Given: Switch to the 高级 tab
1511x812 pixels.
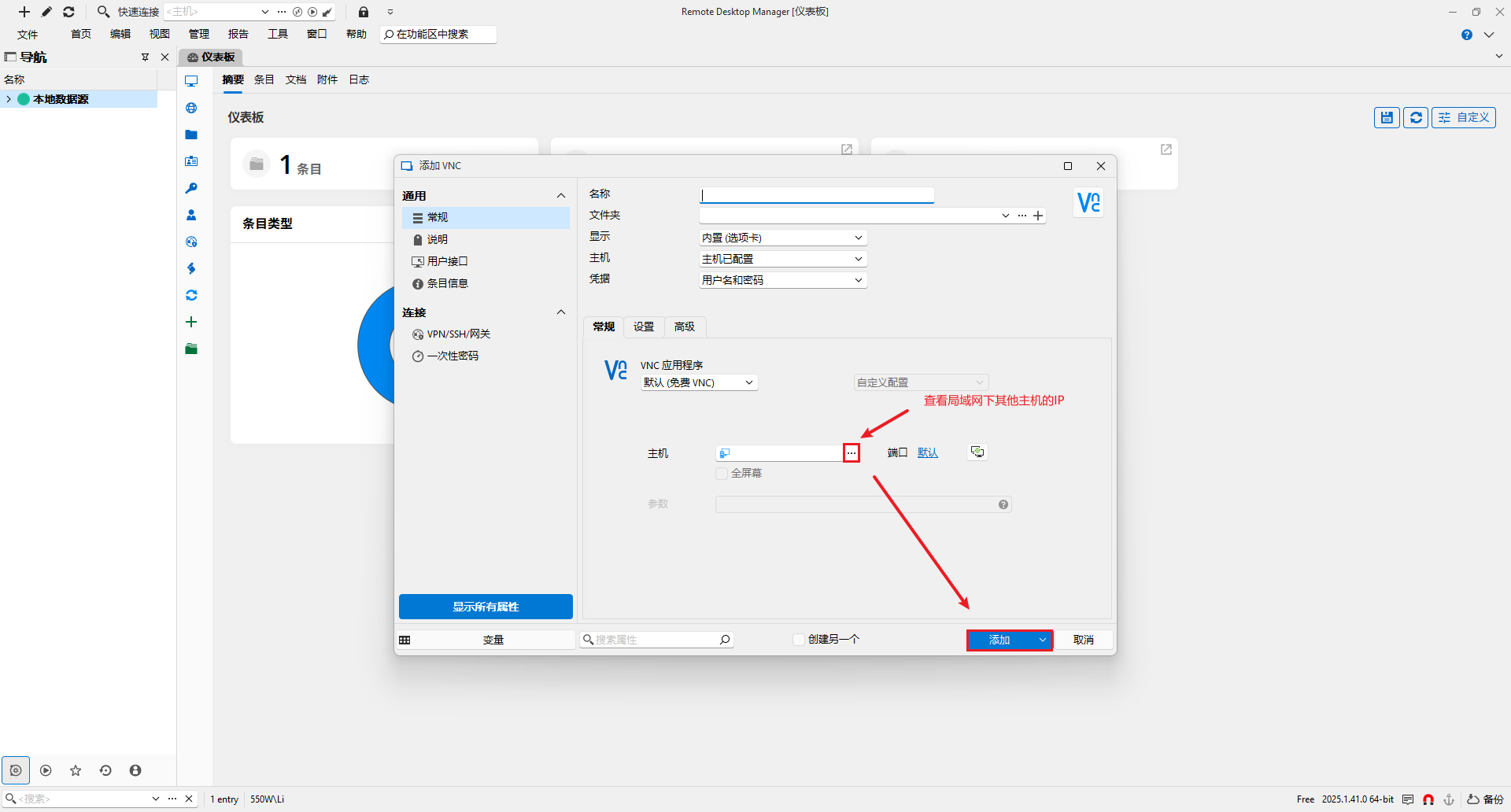Looking at the screenshot, I should (684, 327).
